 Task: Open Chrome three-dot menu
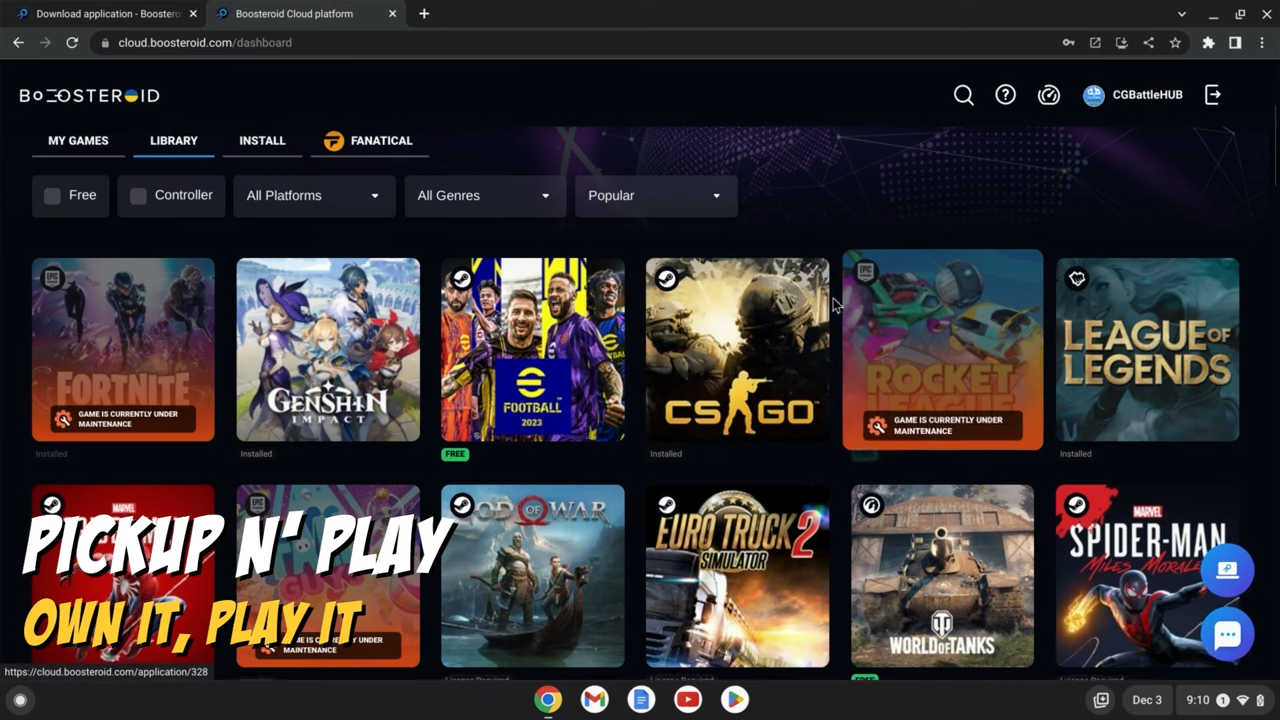[x=1262, y=43]
